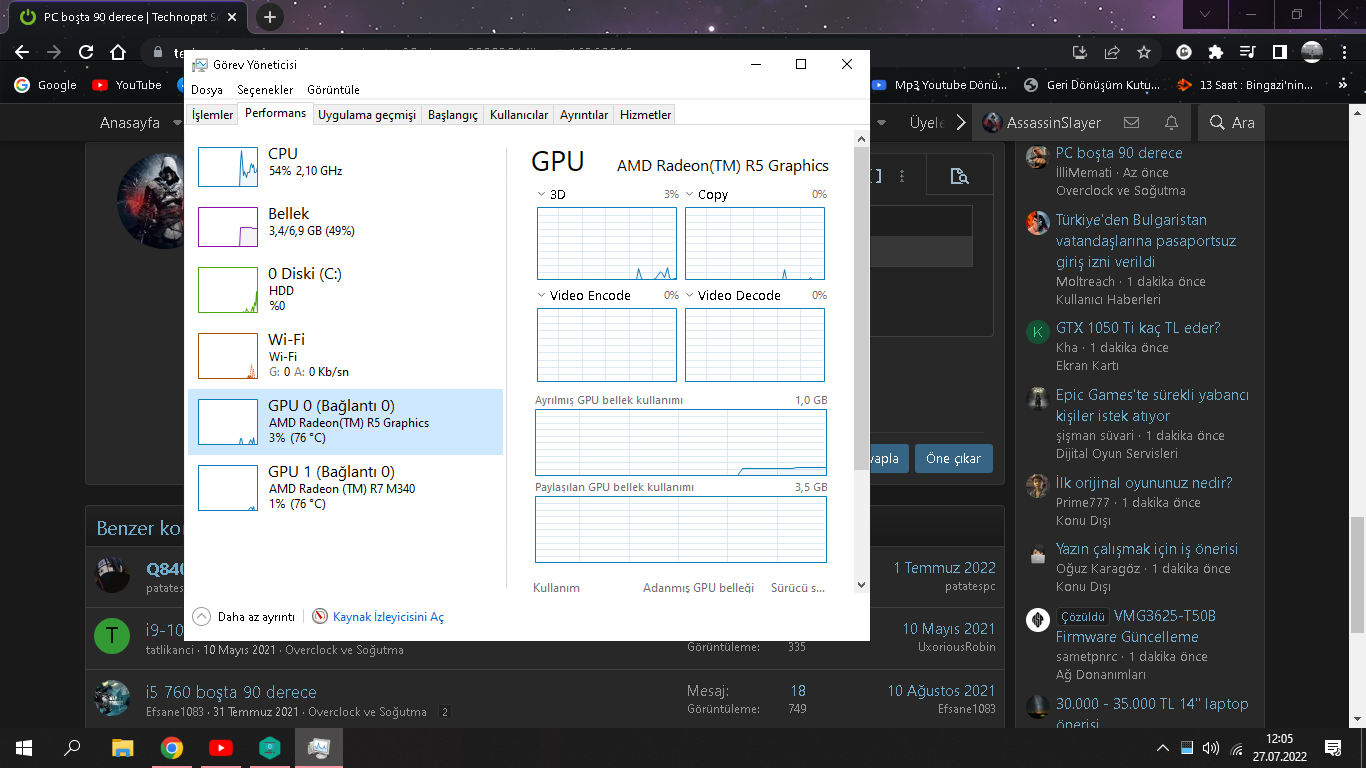Switch to the Uygulama geçmişi tab
This screenshot has width=1366, height=768.
[x=366, y=115]
